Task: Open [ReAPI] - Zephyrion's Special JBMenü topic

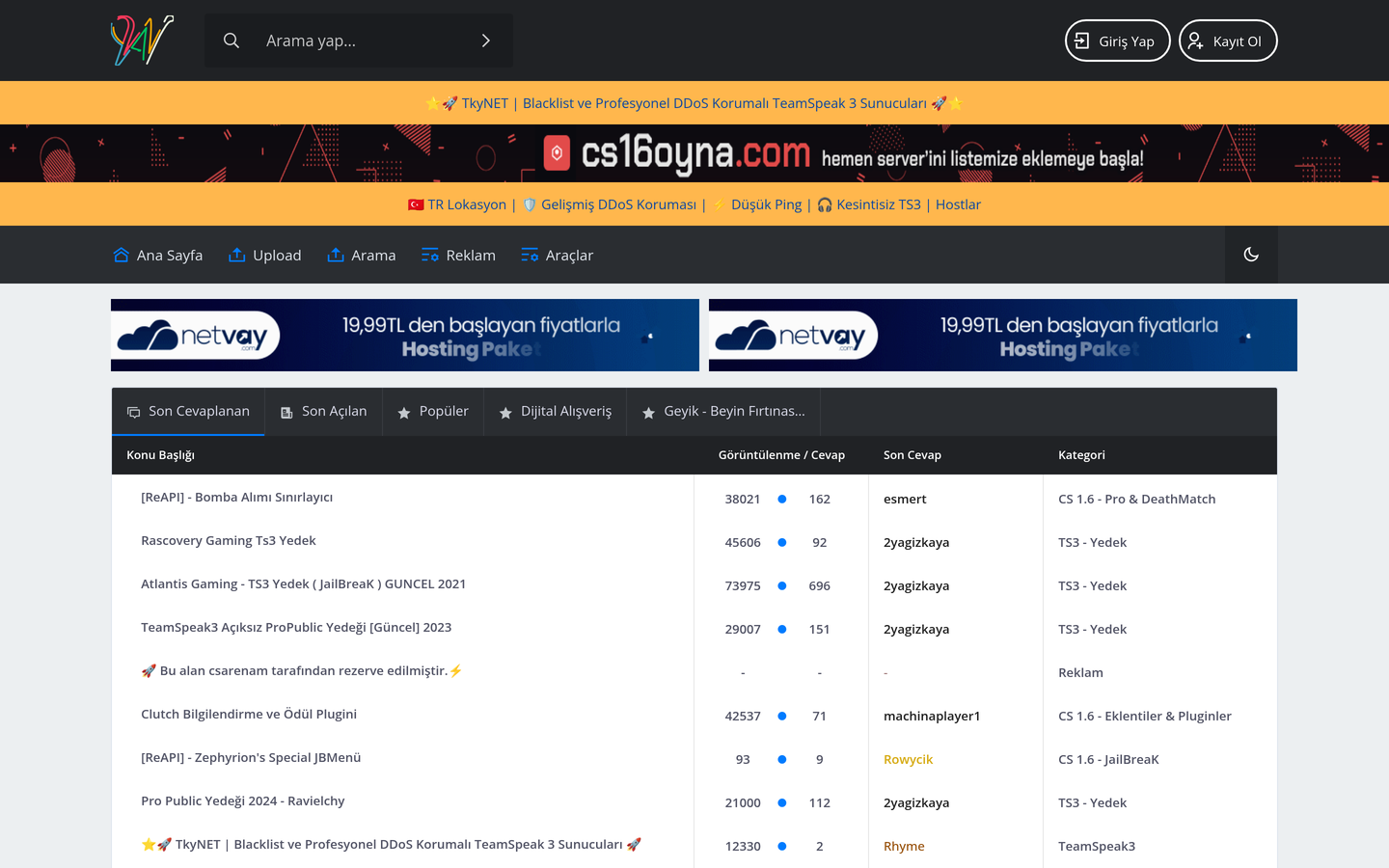Action: pyautogui.click(x=251, y=758)
